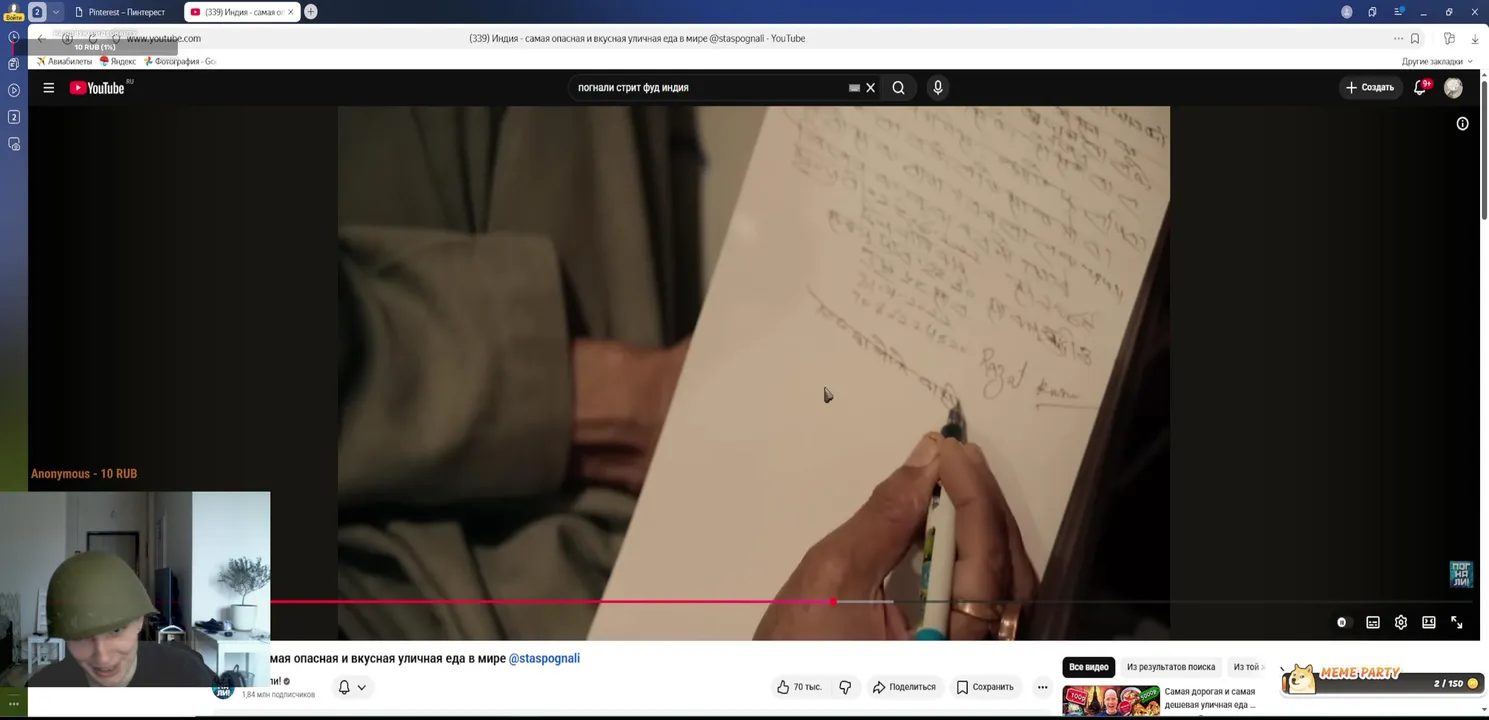
Task: Select the Из той chip
Action: [1247, 667]
